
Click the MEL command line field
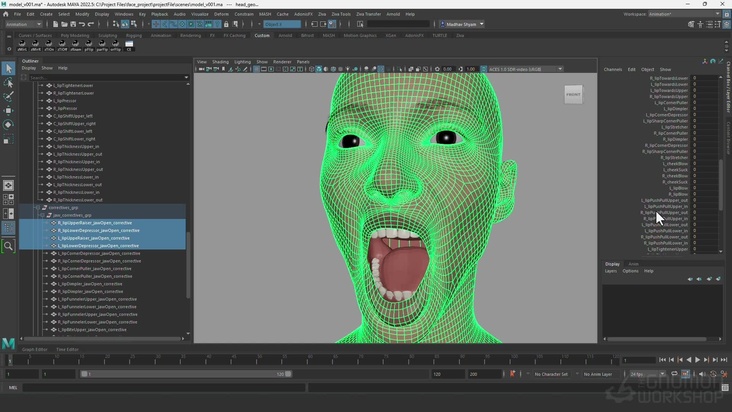pyautogui.click(x=163, y=387)
